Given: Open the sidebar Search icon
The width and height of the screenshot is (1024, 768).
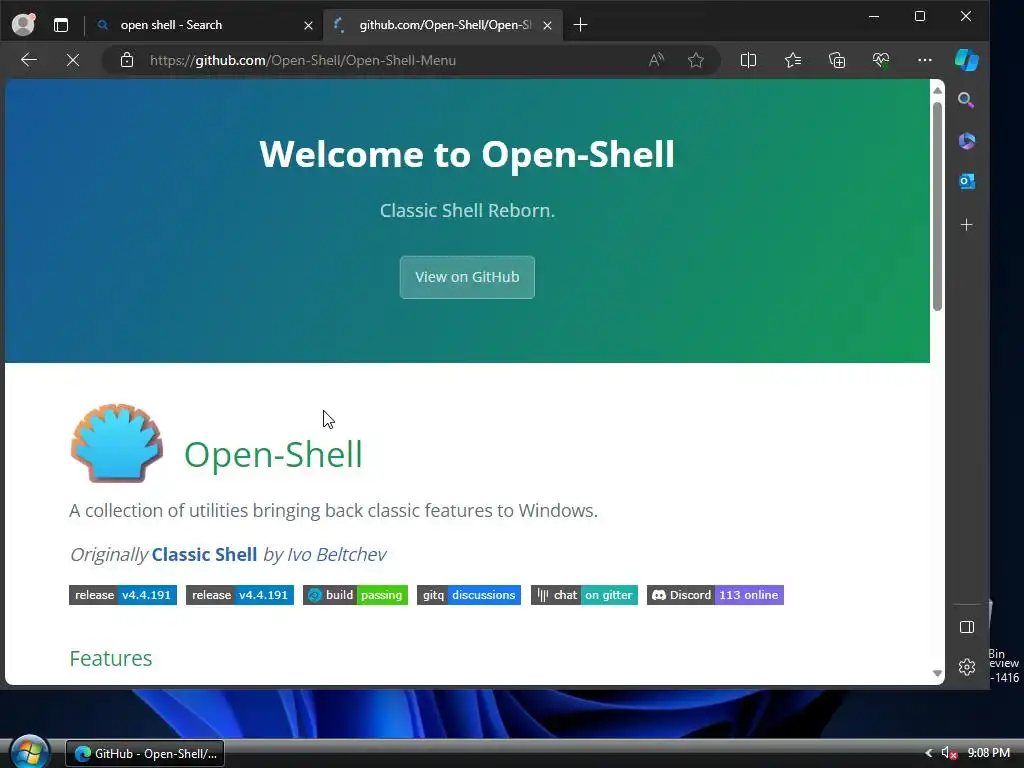Looking at the screenshot, I should tap(967, 100).
